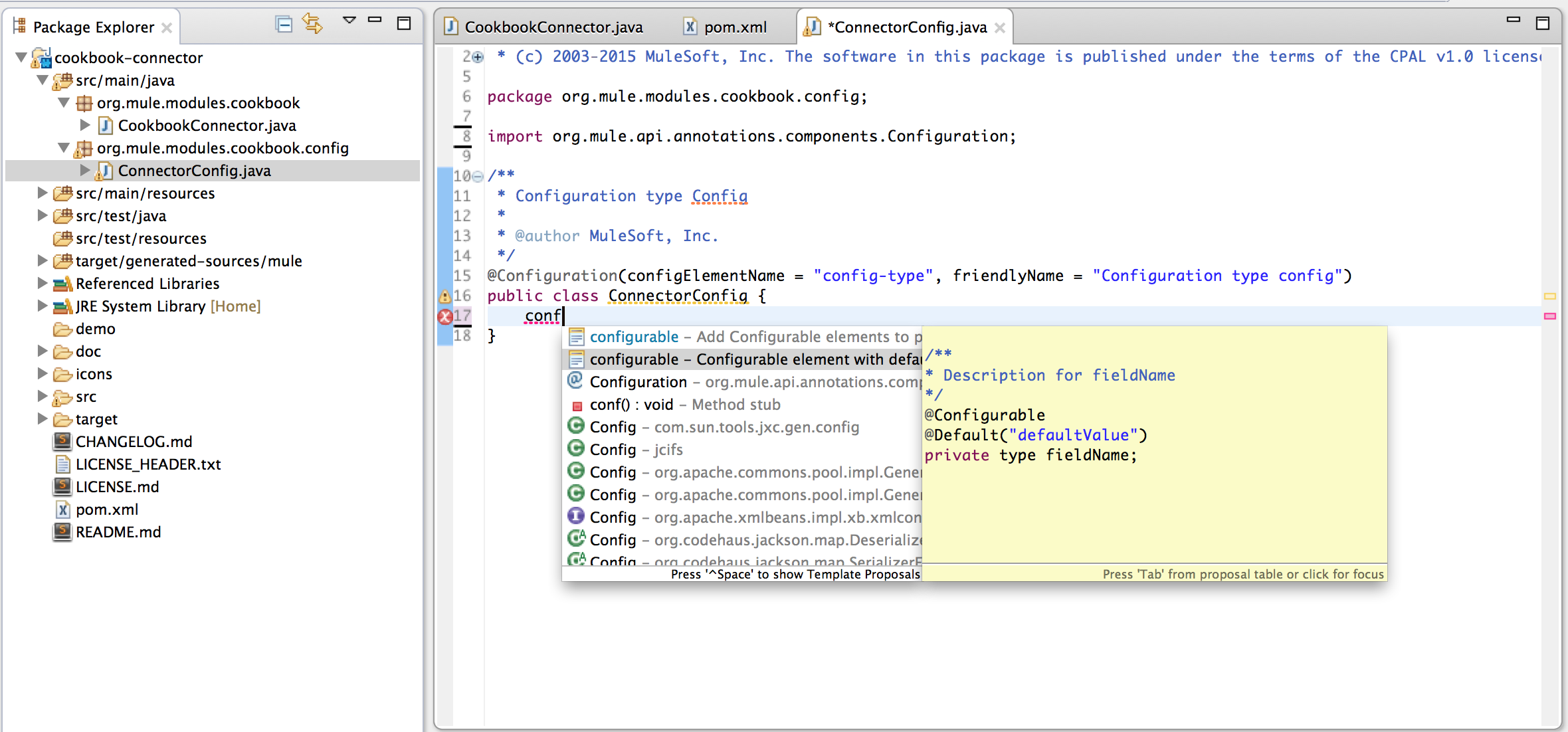
Task: Select configurable template from autocomplete list
Action: [744, 359]
